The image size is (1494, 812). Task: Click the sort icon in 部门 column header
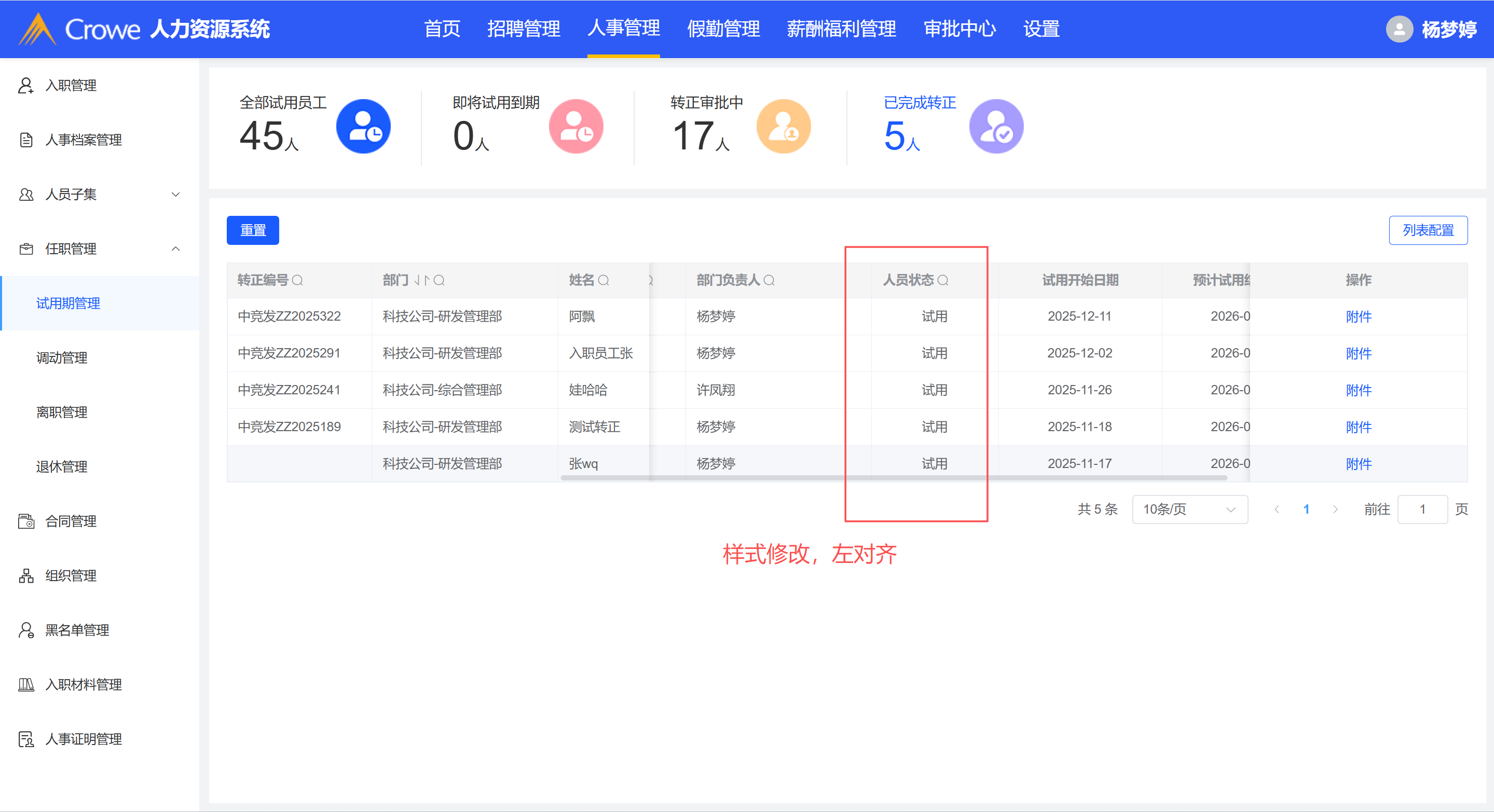[x=422, y=280]
